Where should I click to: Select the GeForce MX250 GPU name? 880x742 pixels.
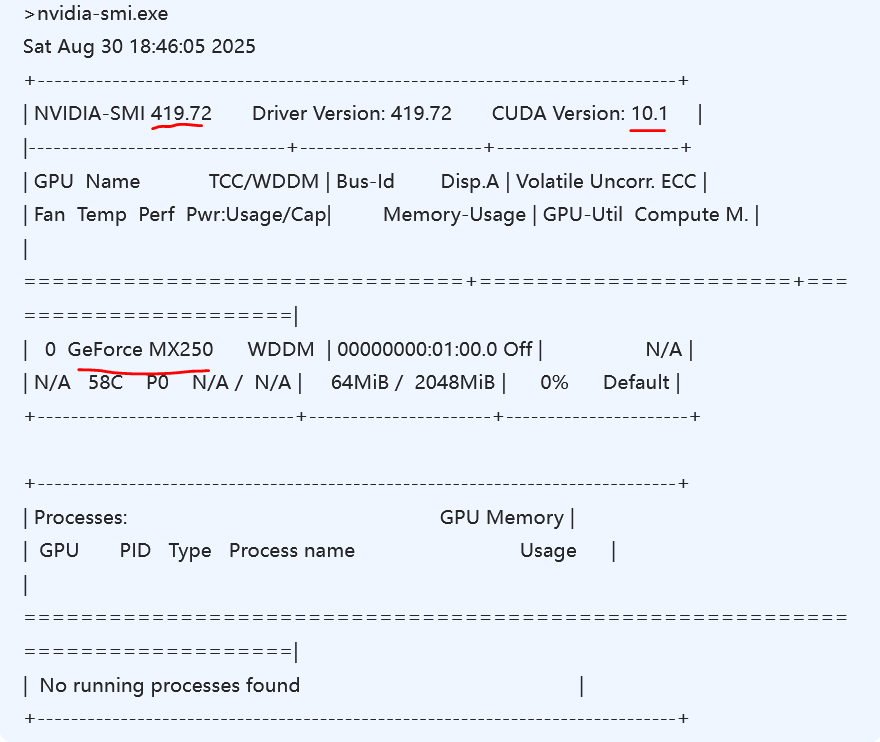point(140,349)
